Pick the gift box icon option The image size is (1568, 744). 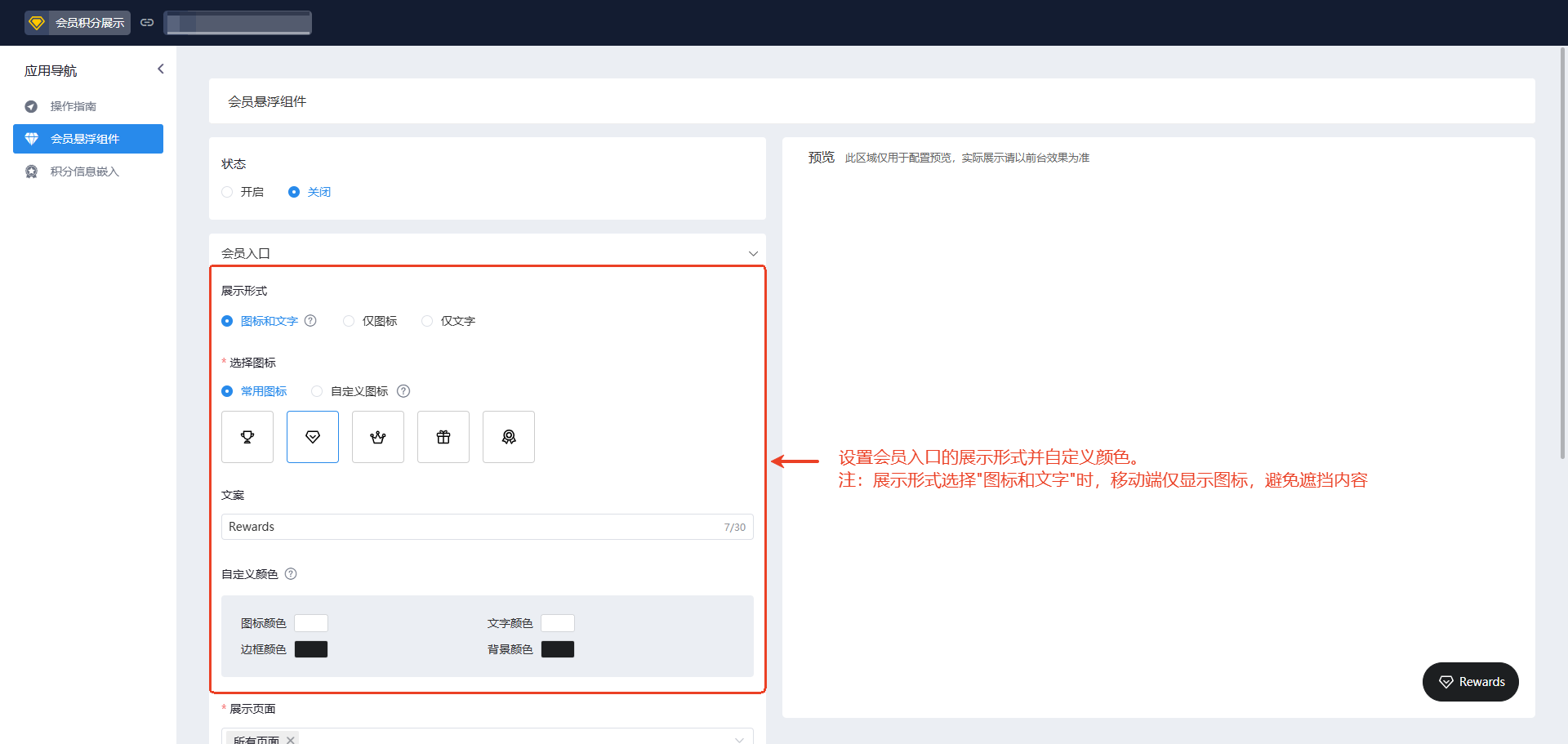pyautogui.click(x=443, y=437)
